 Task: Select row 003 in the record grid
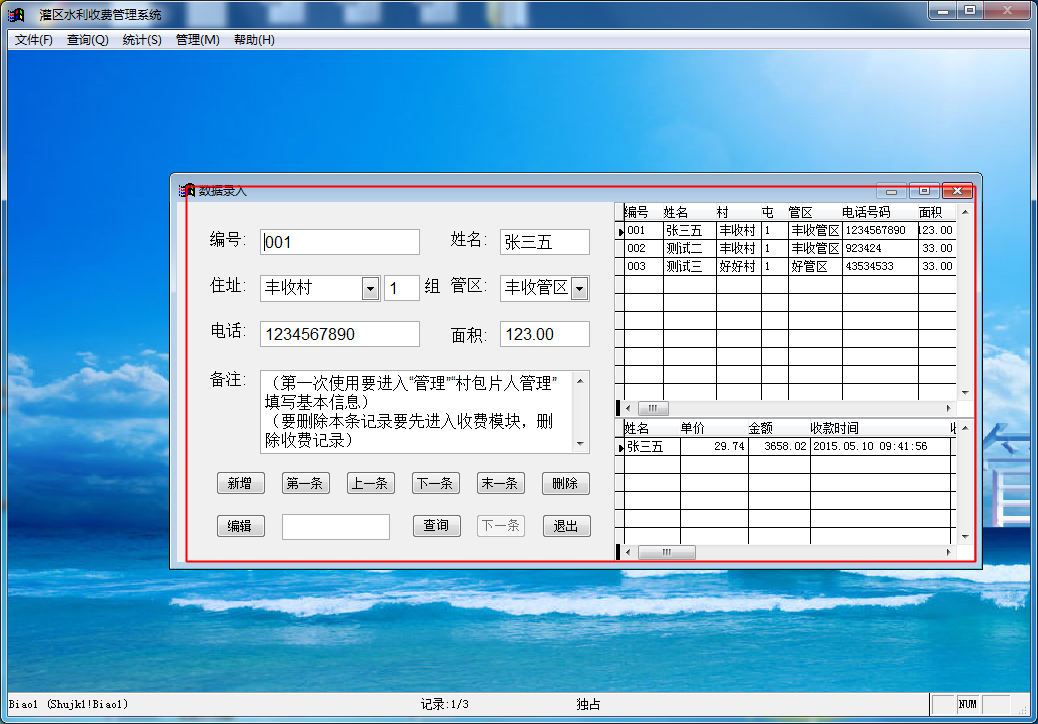click(x=786, y=266)
